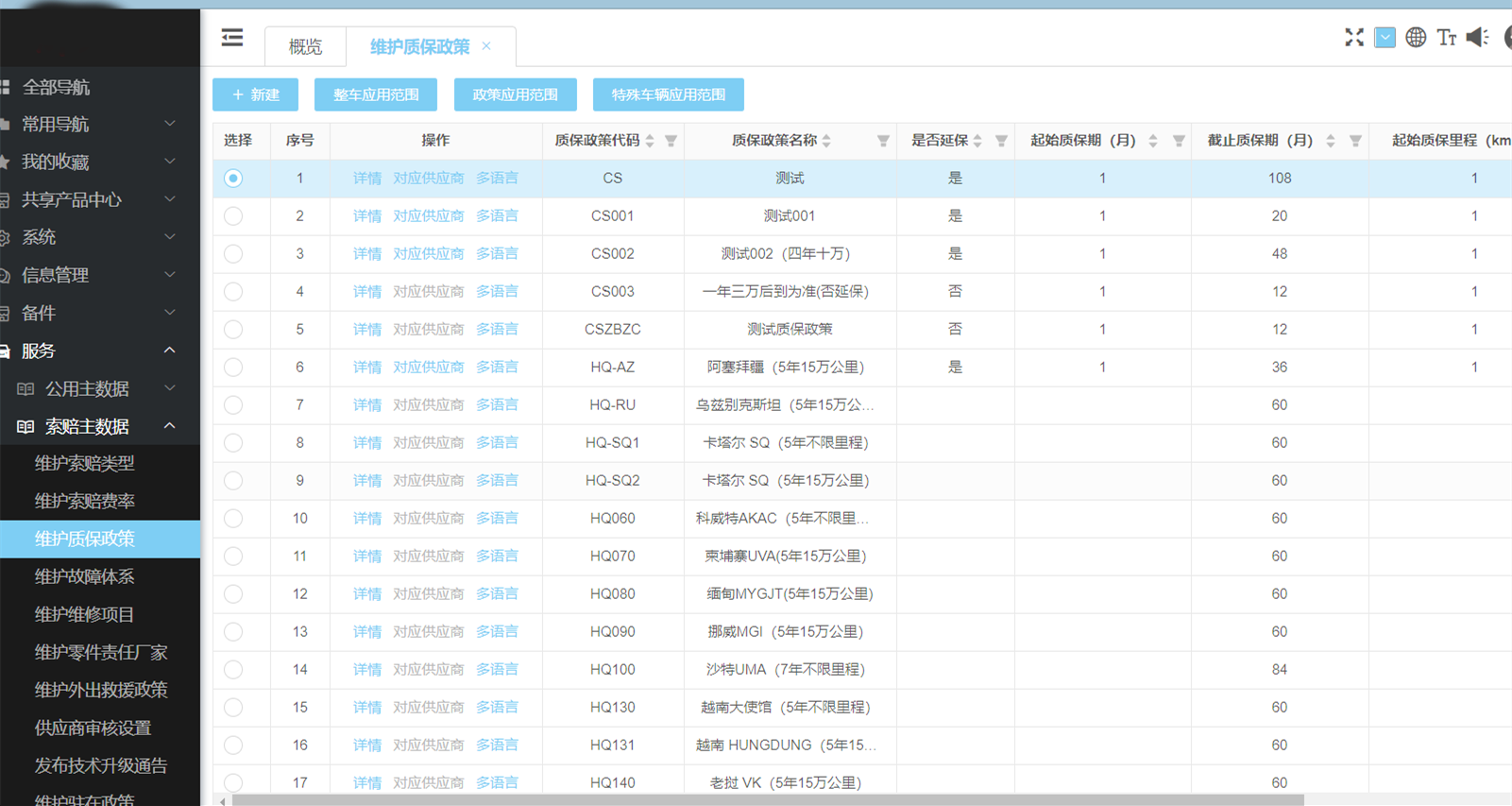Expand 系统 menu chevron
The image size is (1512, 806).
tap(170, 237)
